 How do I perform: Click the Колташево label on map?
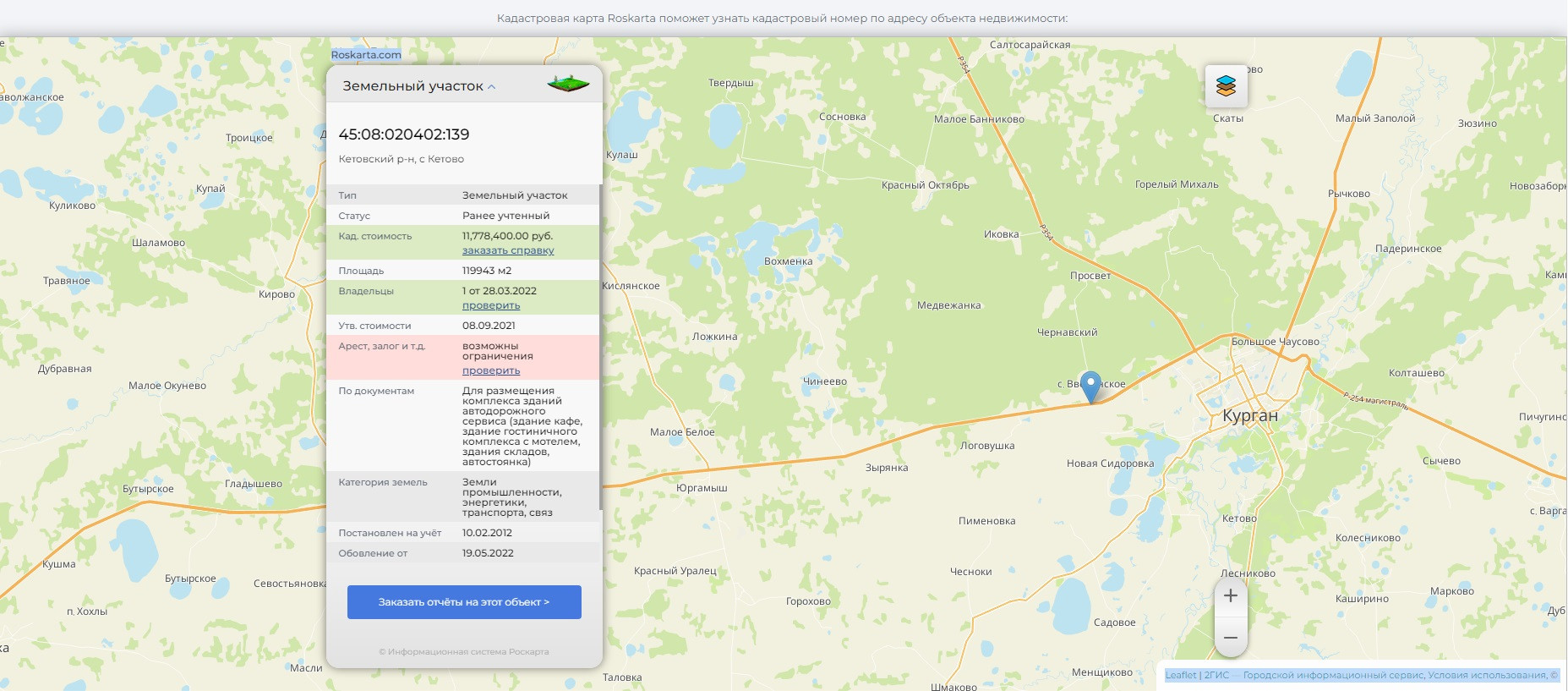coord(1417,373)
